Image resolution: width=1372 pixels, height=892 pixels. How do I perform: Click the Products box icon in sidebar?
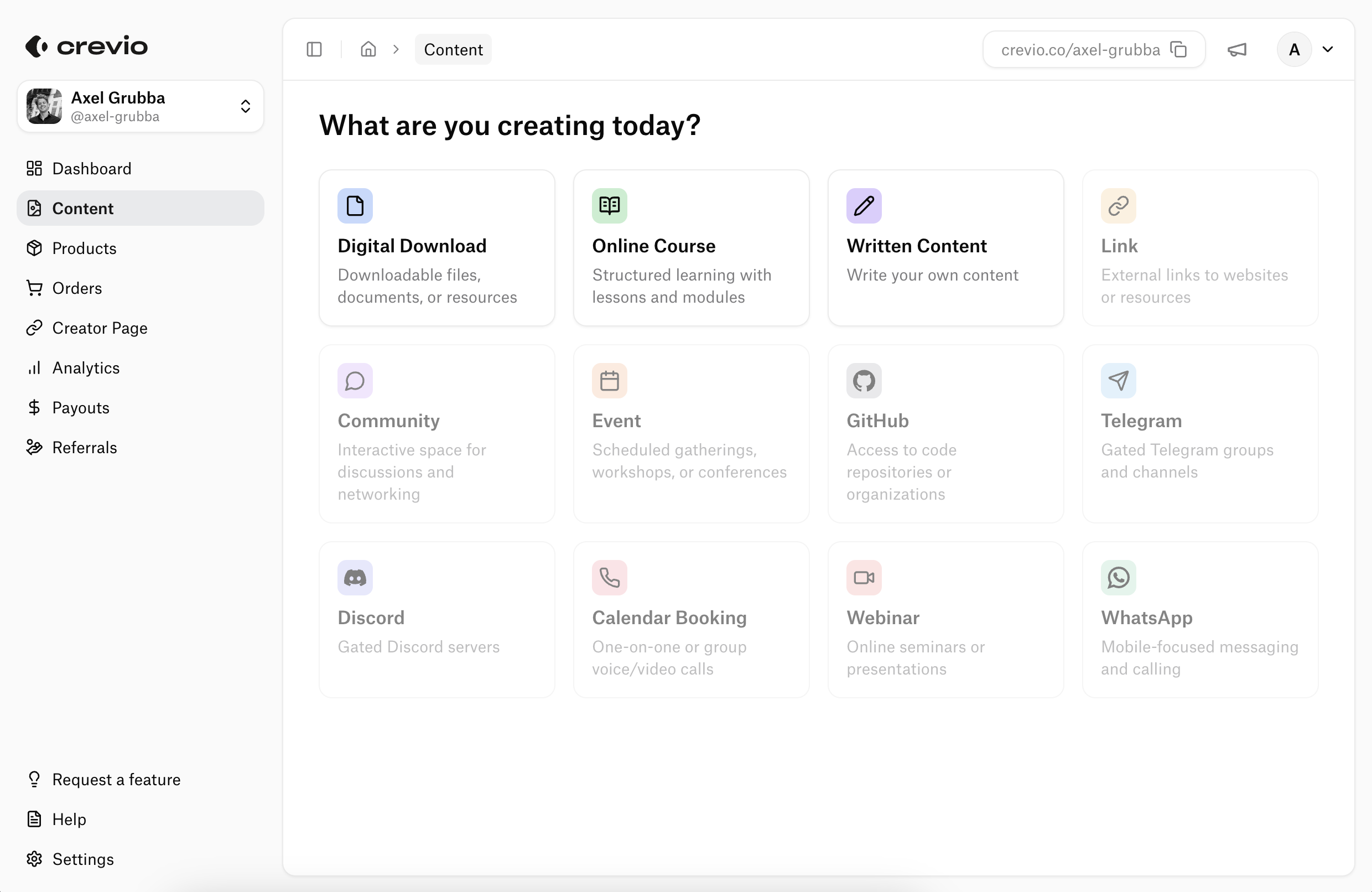coord(34,248)
